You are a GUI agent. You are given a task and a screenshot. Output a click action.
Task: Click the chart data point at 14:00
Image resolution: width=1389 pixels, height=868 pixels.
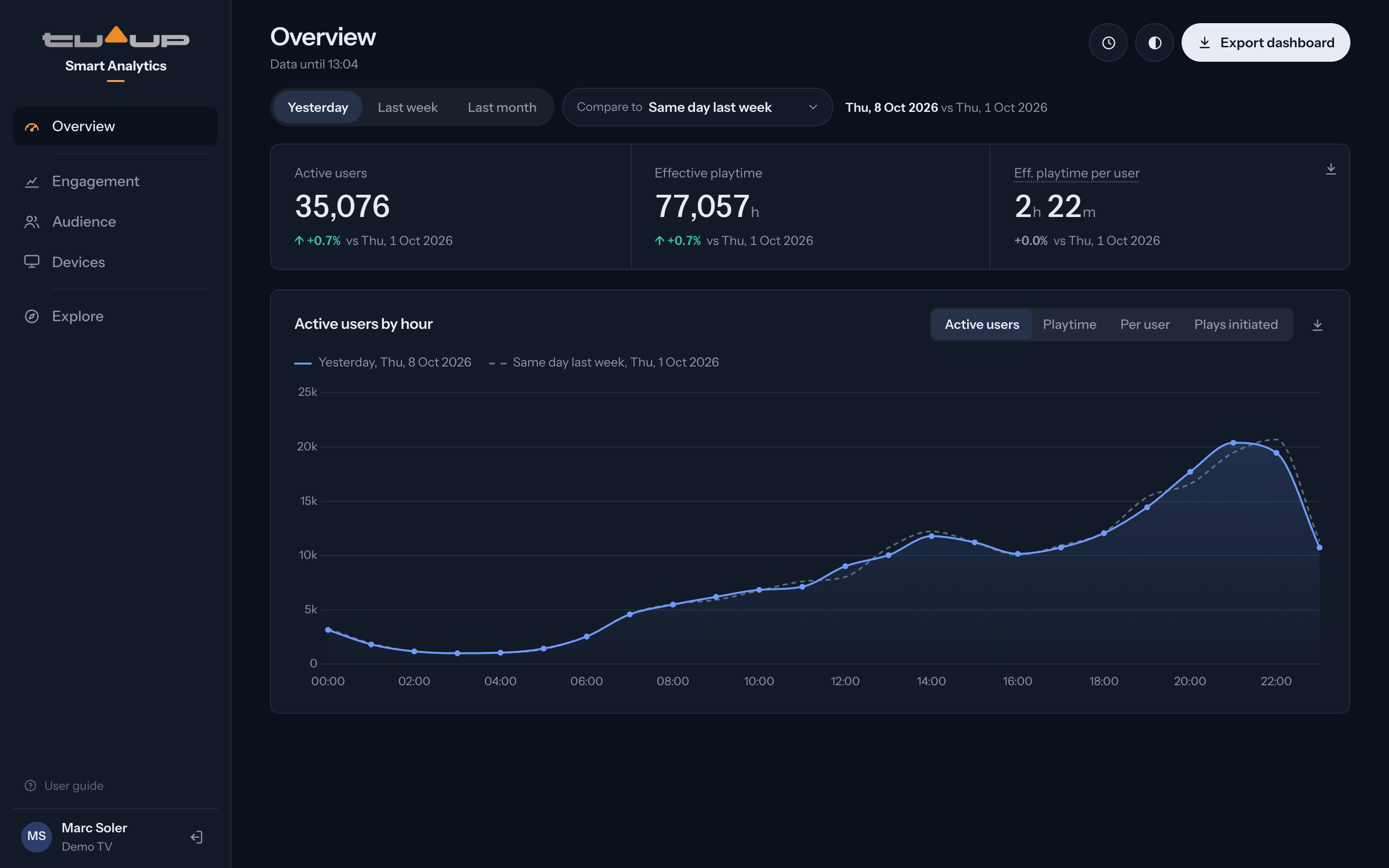point(931,536)
